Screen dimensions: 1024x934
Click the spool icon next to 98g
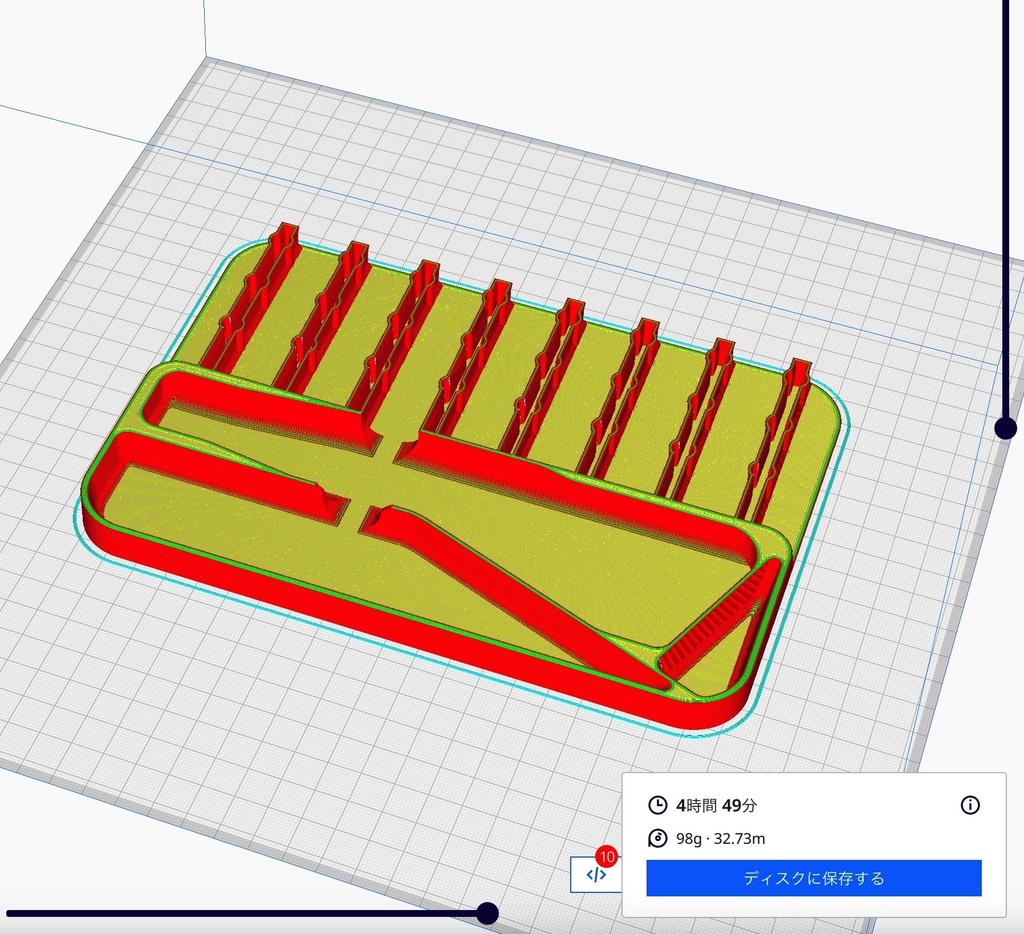pos(659,840)
